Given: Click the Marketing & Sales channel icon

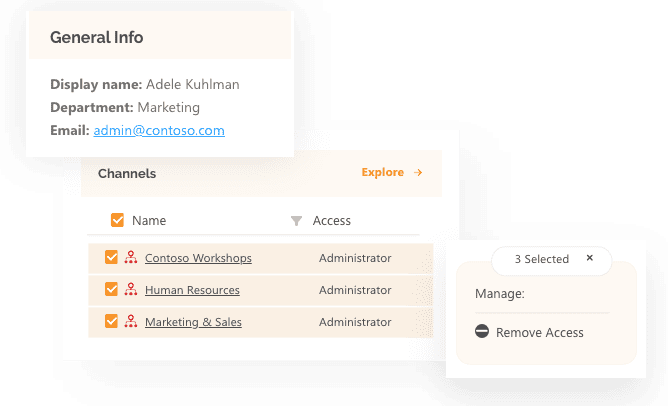Looking at the screenshot, I should point(130,322).
